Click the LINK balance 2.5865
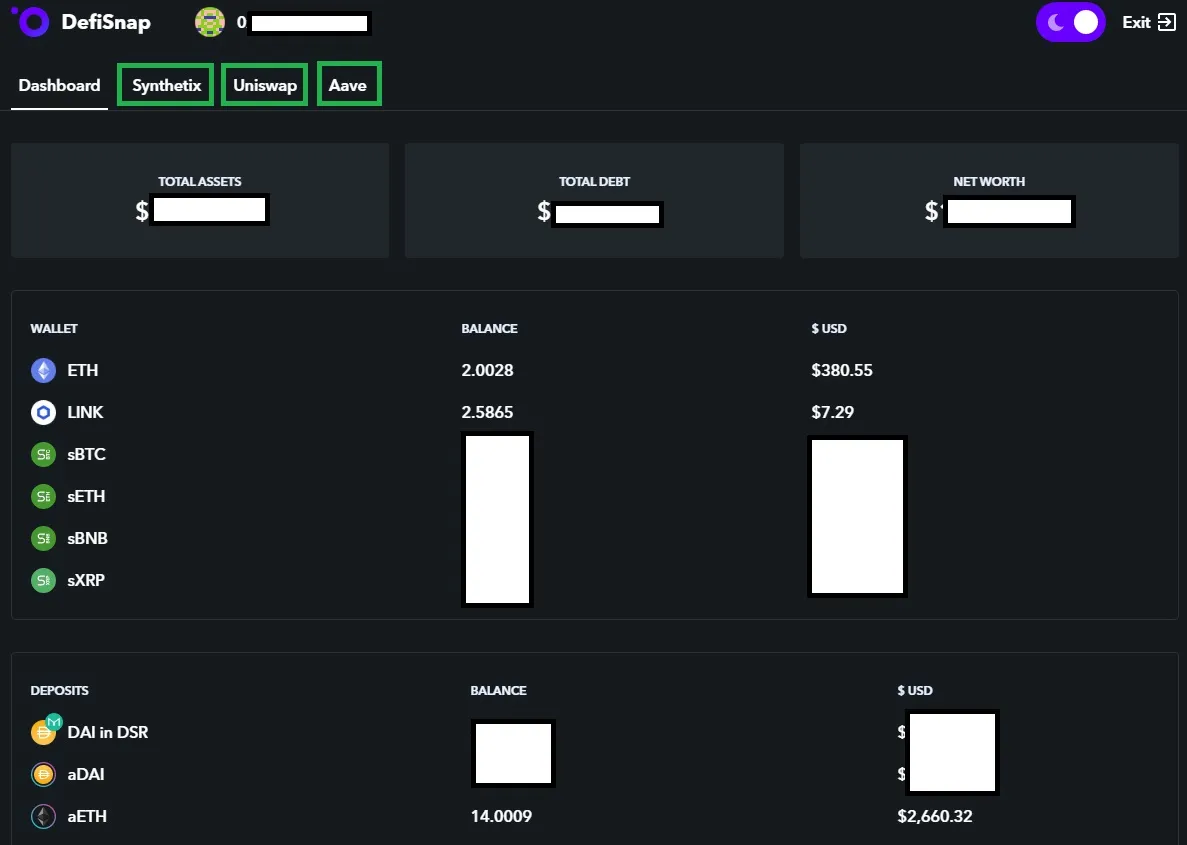The width and height of the screenshot is (1187, 845). 488,412
